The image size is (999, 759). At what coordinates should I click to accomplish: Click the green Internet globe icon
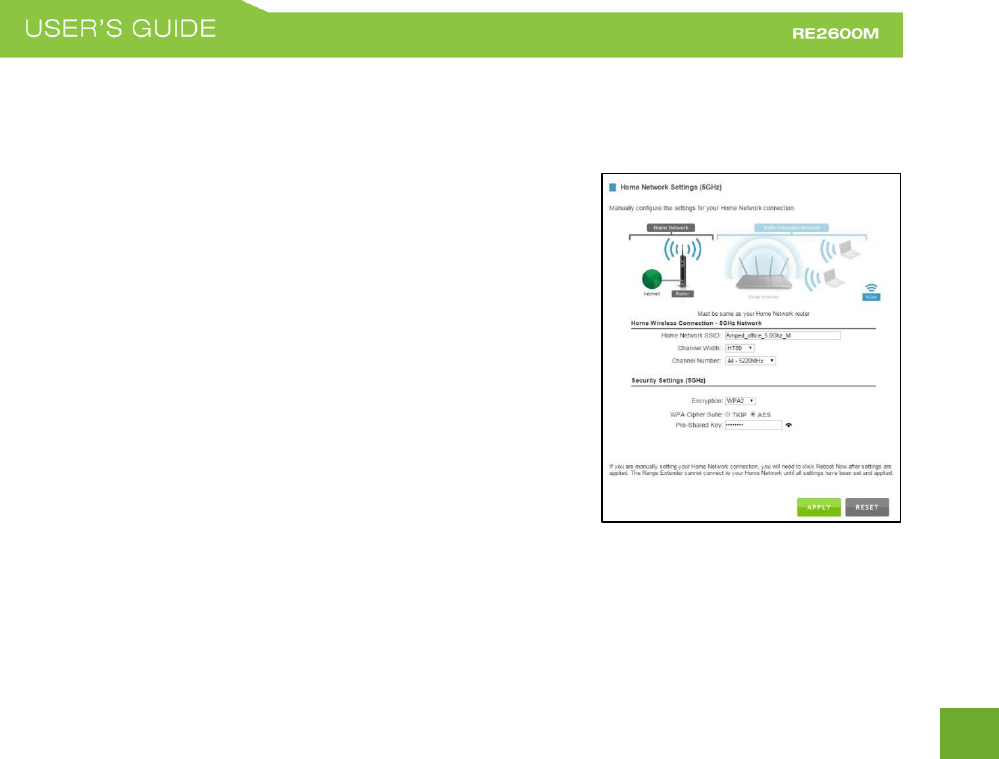652,279
